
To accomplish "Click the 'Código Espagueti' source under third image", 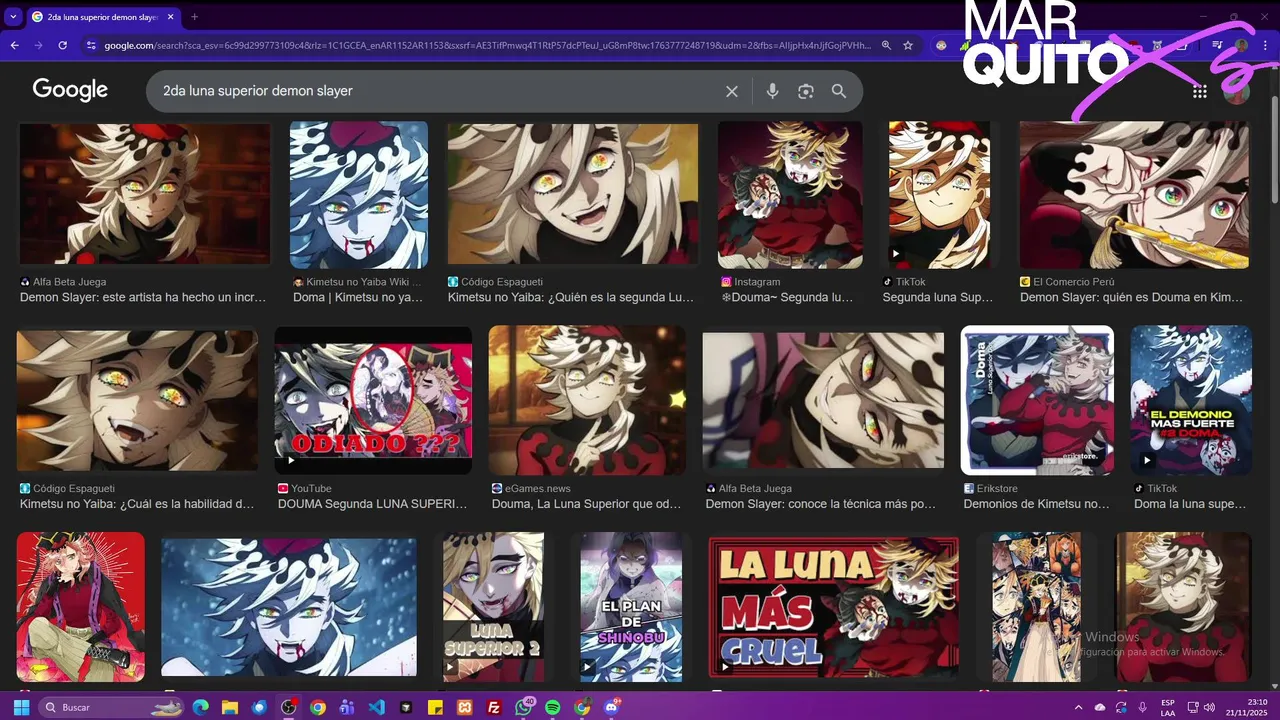I will pos(501,282).
